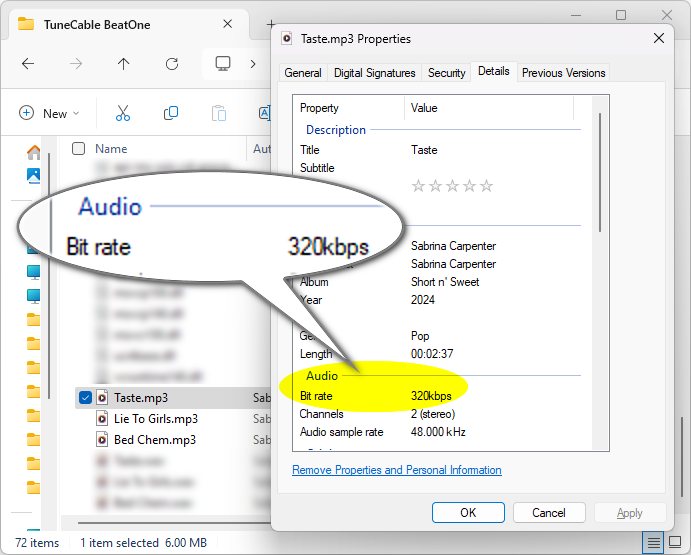The width and height of the screenshot is (691, 555).
Task: Click the Author column header in Explorer
Action: [x=261, y=149]
